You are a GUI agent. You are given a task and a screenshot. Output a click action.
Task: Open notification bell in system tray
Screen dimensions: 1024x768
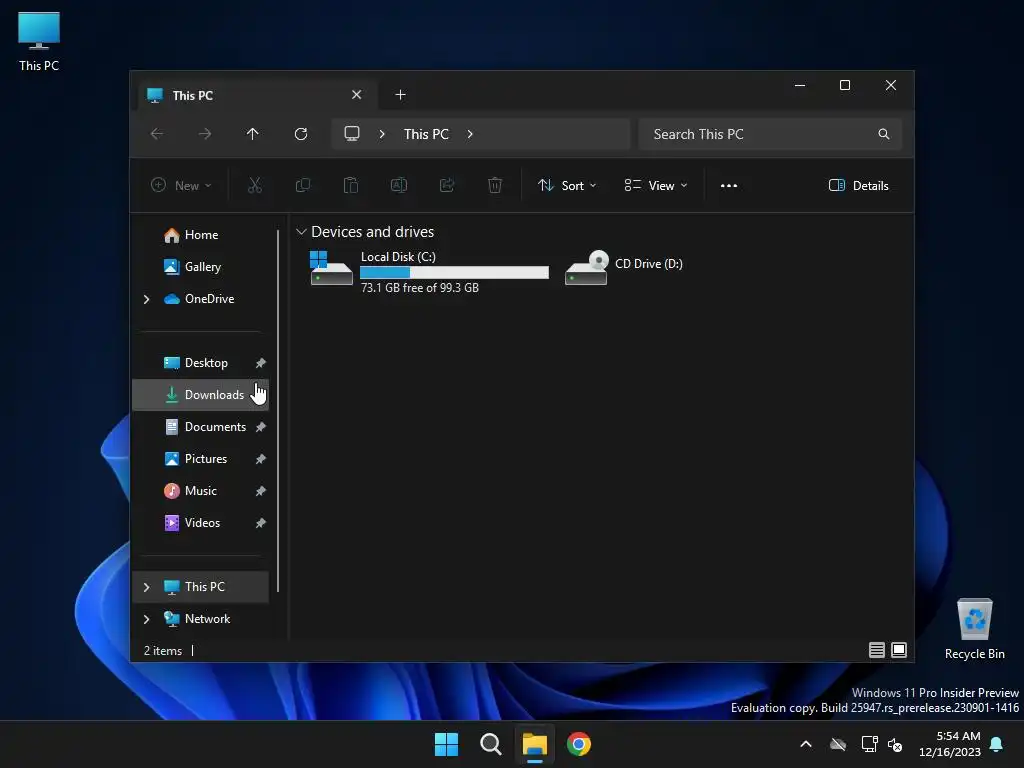(997, 744)
